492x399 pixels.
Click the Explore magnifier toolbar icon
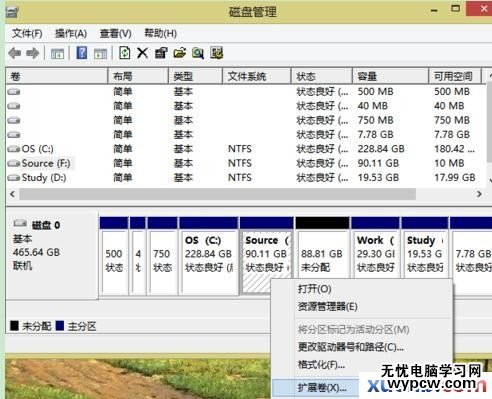tap(198, 53)
